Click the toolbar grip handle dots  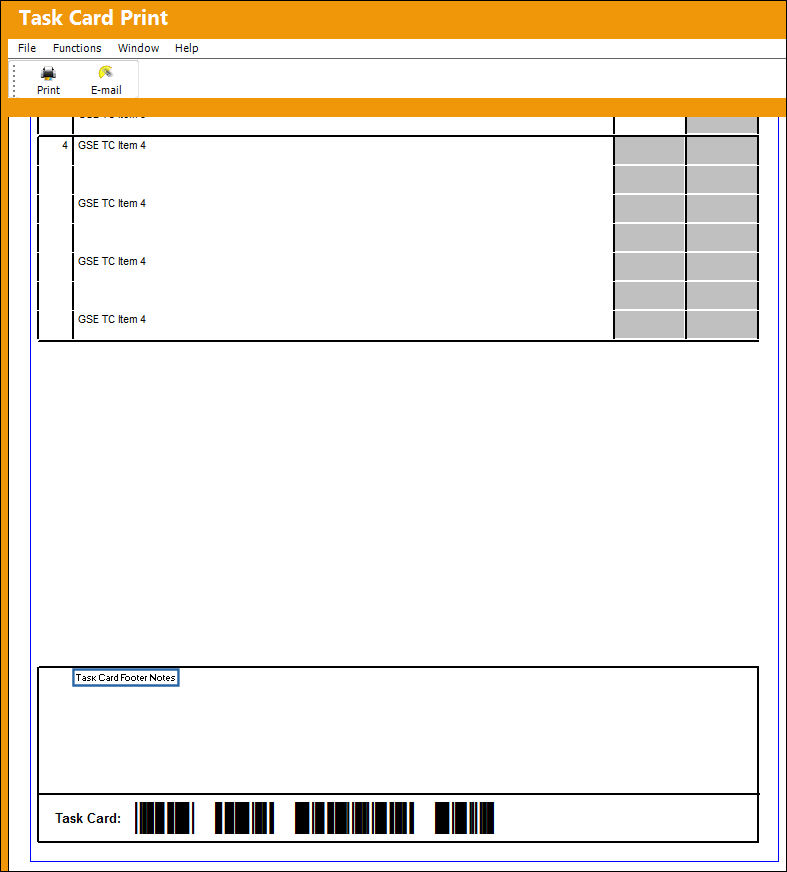(x=14, y=80)
